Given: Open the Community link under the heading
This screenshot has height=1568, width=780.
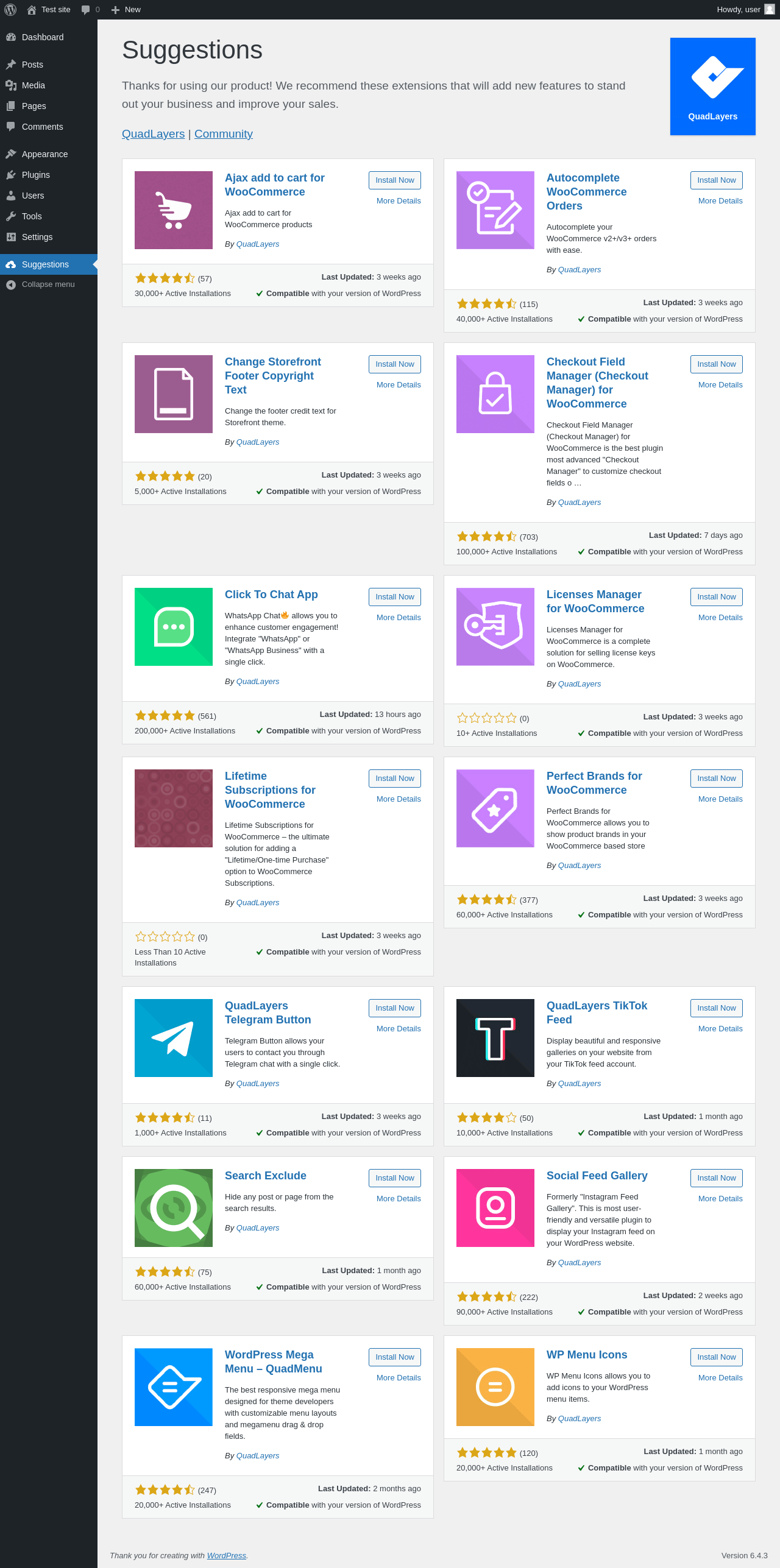Looking at the screenshot, I should [224, 134].
